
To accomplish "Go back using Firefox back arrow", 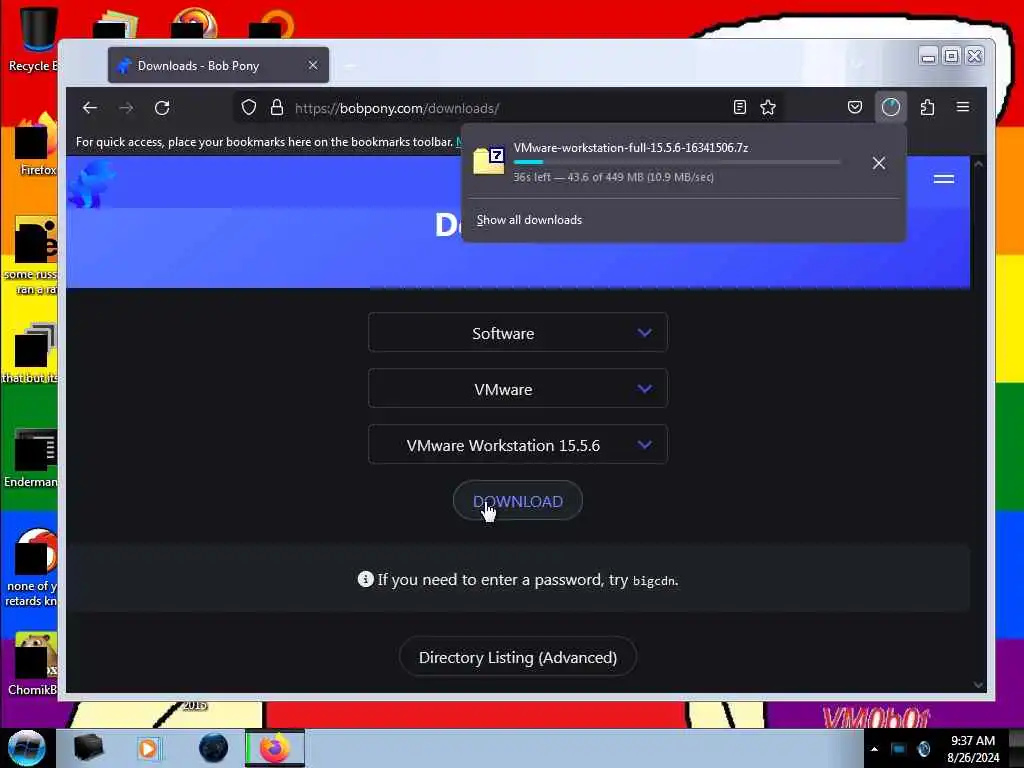I will point(90,108).
